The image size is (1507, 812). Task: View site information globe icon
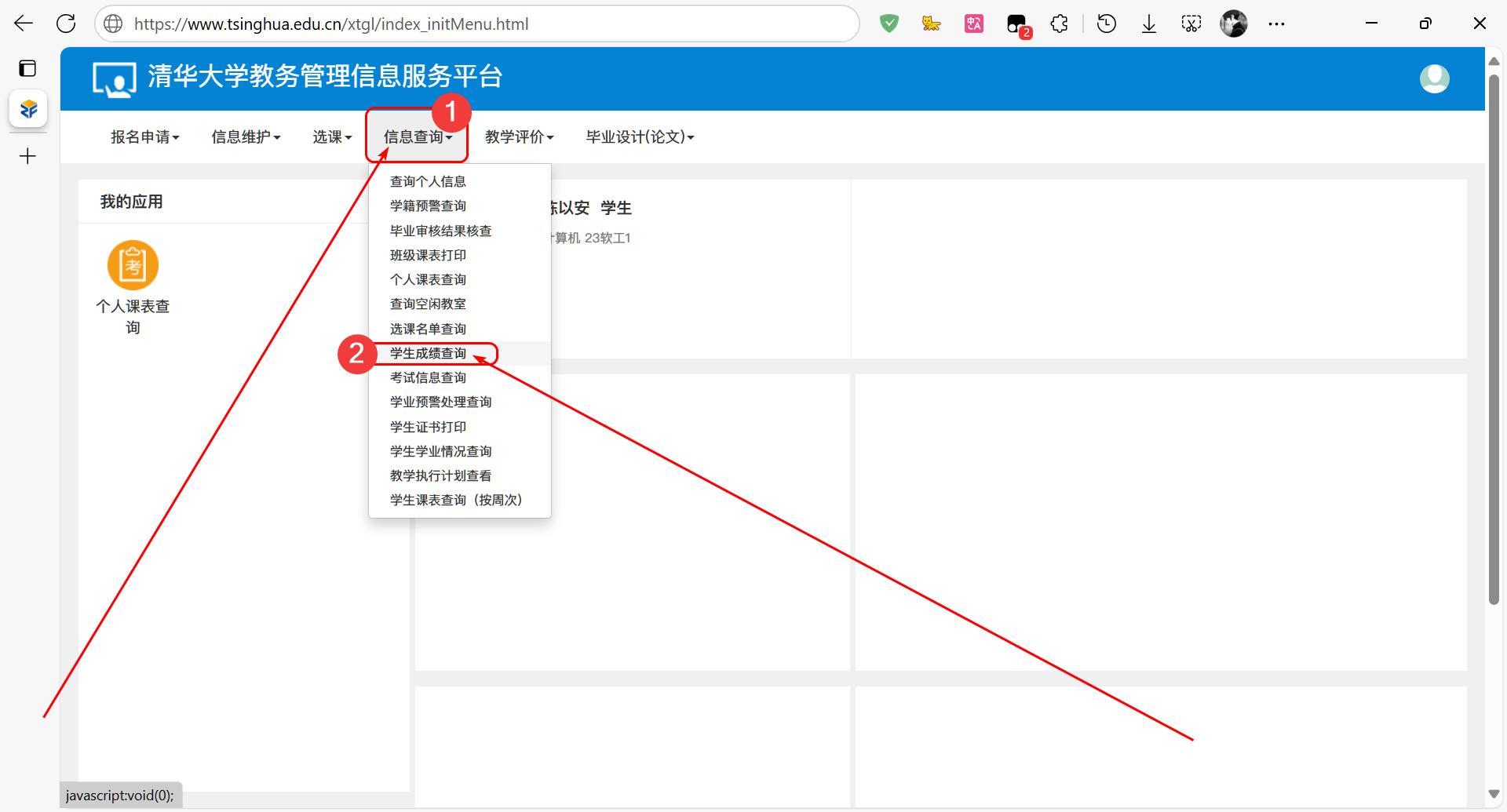[x=114, y=24]
